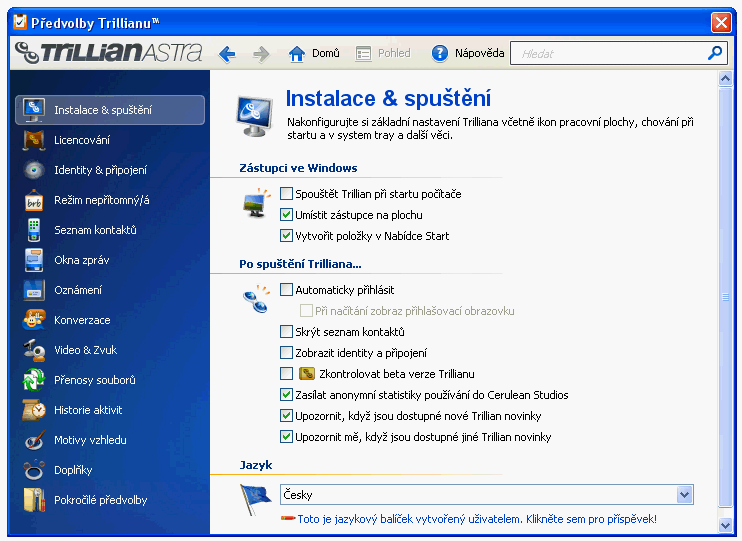Click the Po spuštění Trilliana... heading
The image size is (742, 541).
300,264
